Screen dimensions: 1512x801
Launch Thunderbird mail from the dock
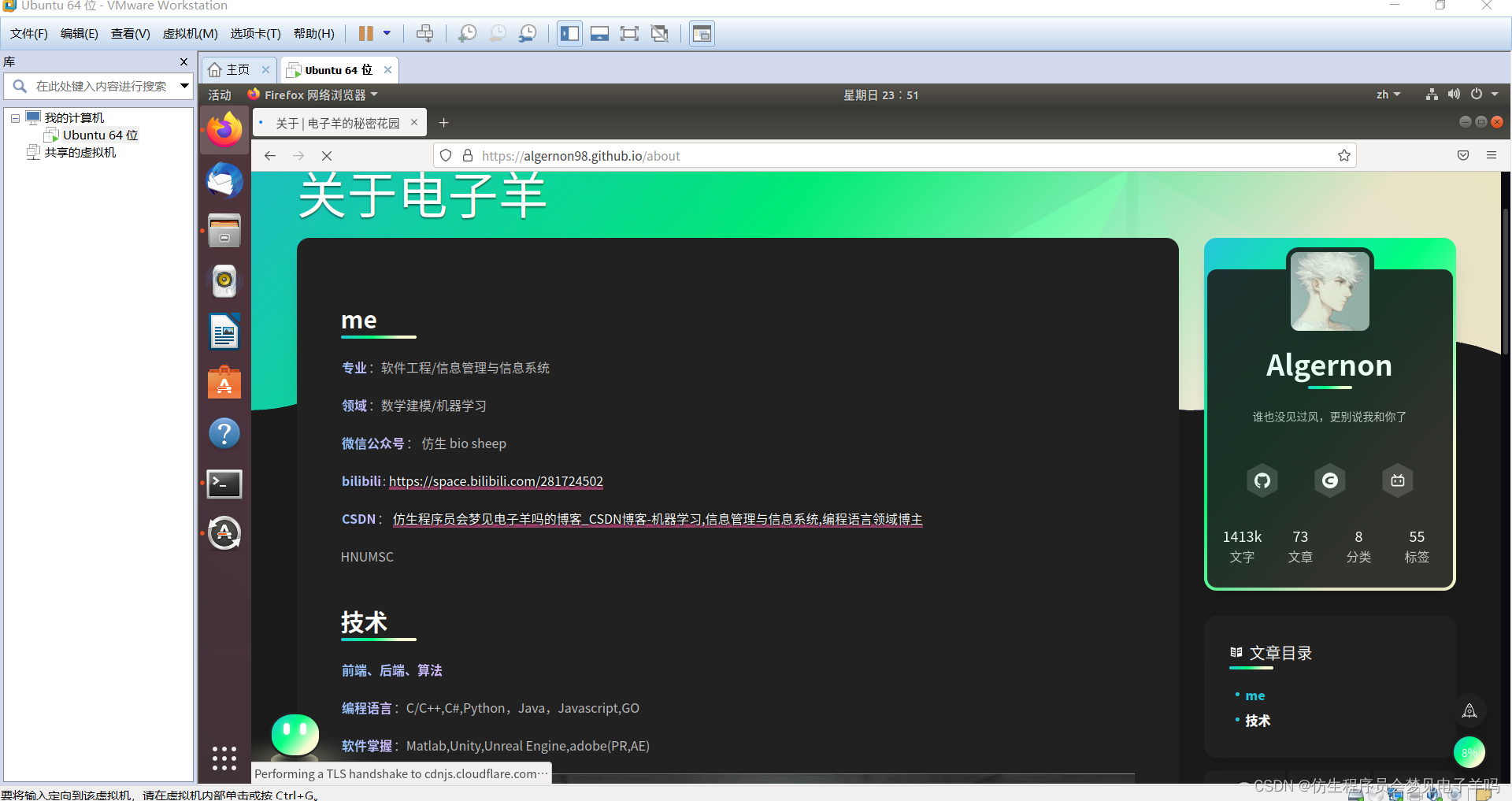(x=224, y=180)
